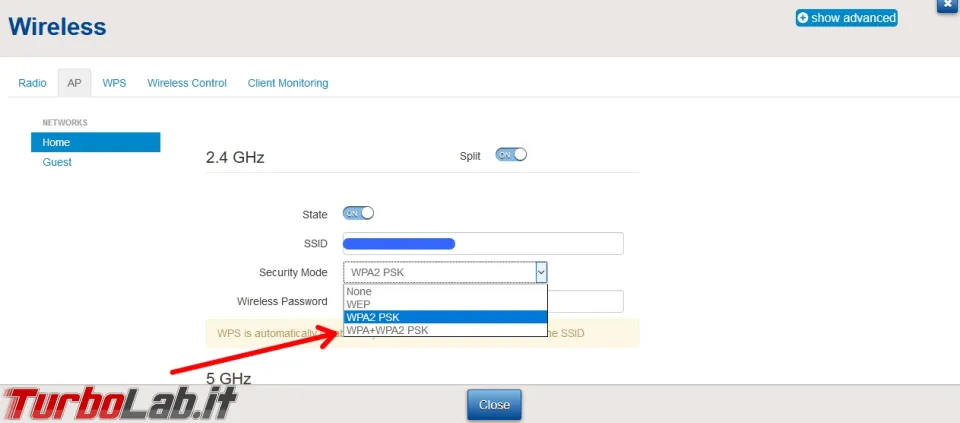Go to Wireless Control tab
Screen dimensions: 960x423
point(187,83)
